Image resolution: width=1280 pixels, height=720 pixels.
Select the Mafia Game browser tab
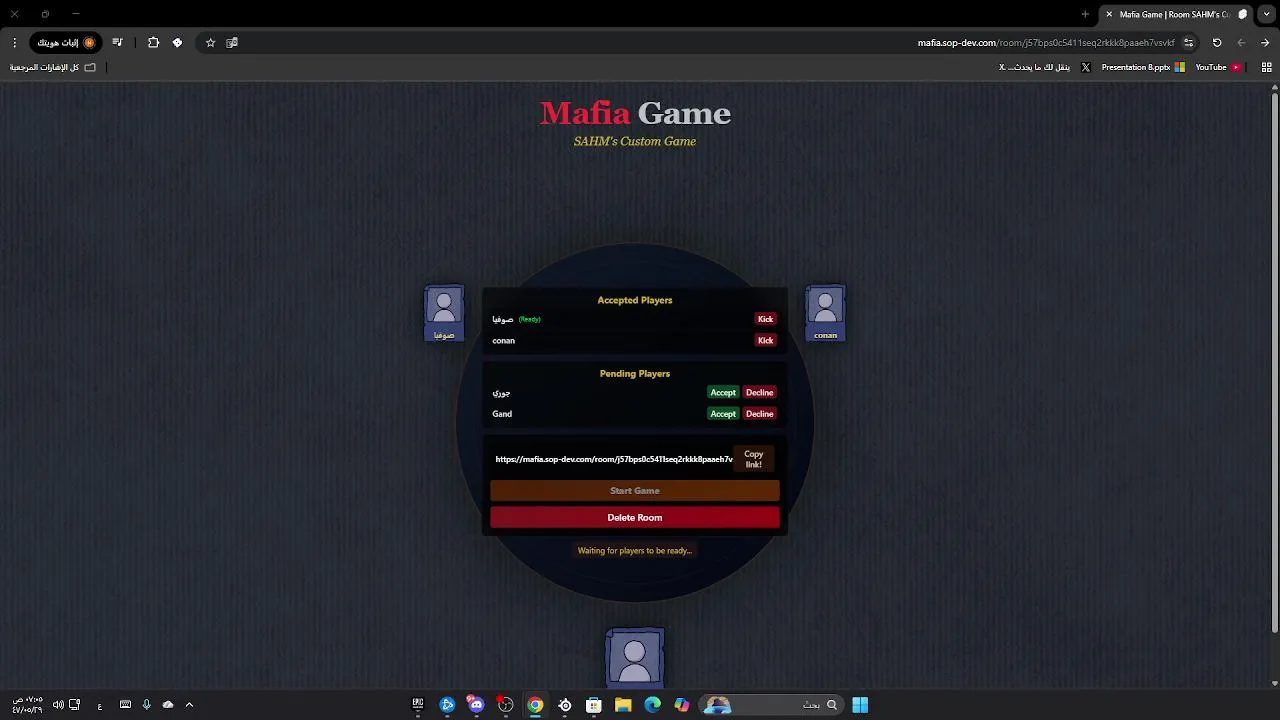pos(1175,14)
